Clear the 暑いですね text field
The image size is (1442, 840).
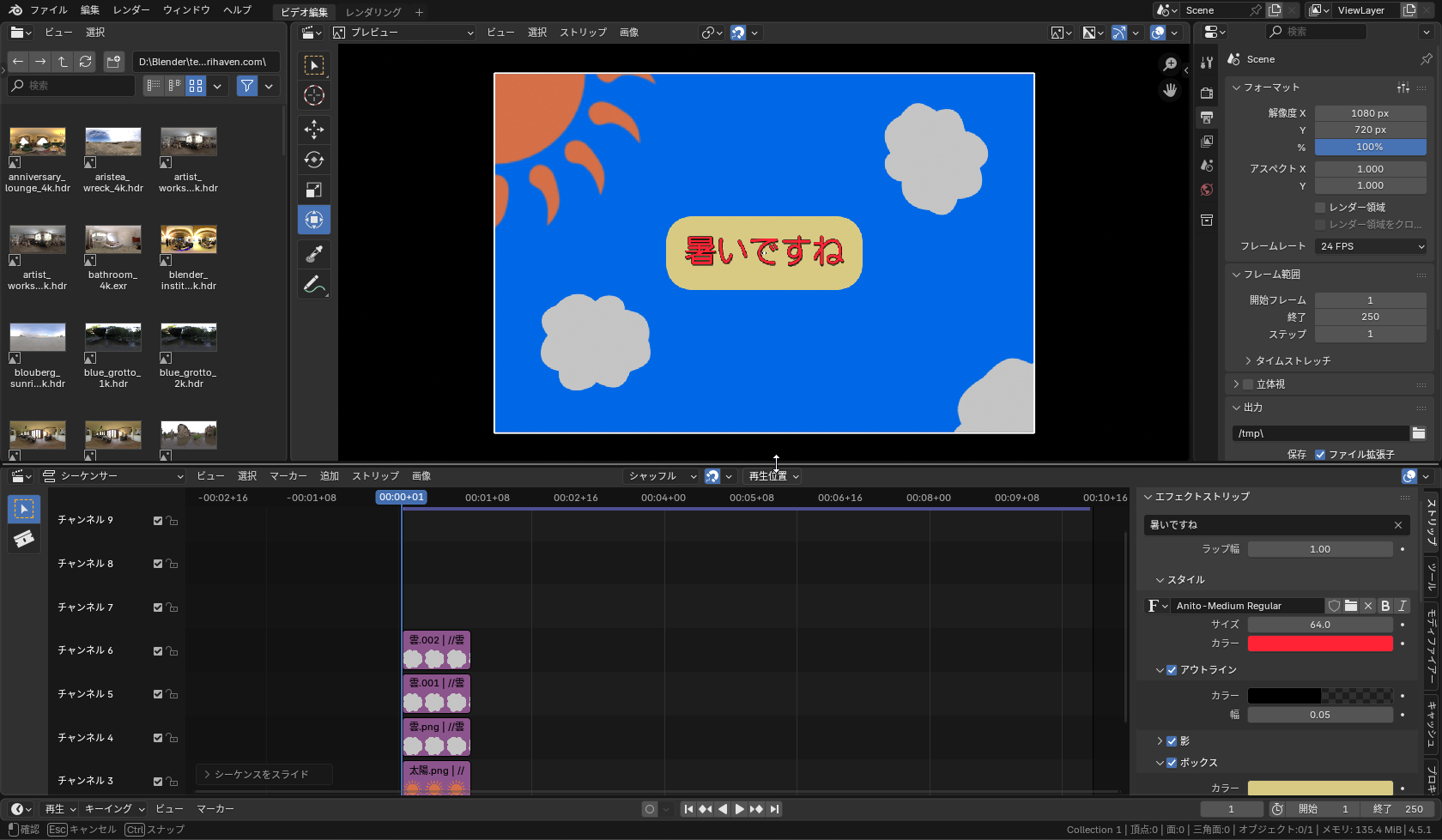pyautogui.click(x=1398, y=525)
